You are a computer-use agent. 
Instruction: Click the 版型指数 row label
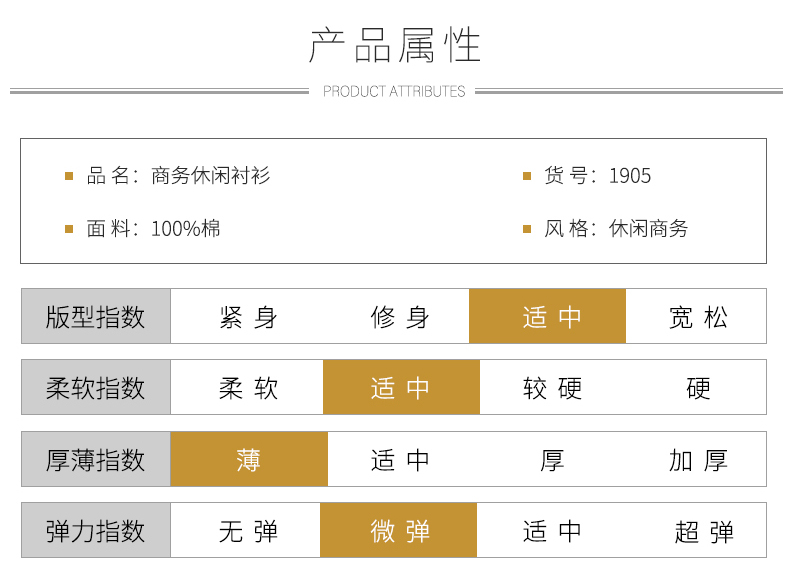click(96, 317)
